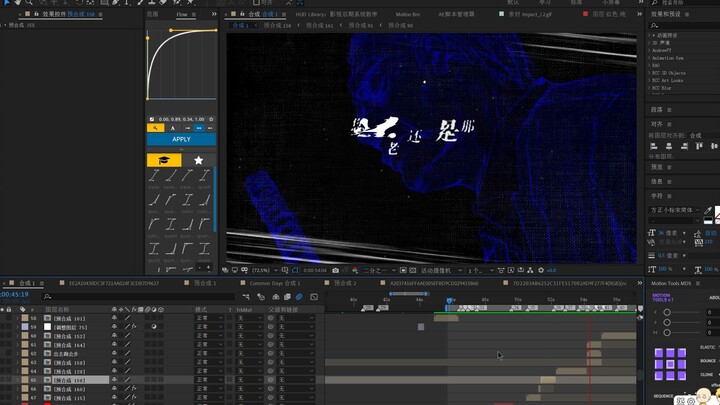Open parent link dropdown for layer 67
The image size is (720, 405).
point(296,398)
